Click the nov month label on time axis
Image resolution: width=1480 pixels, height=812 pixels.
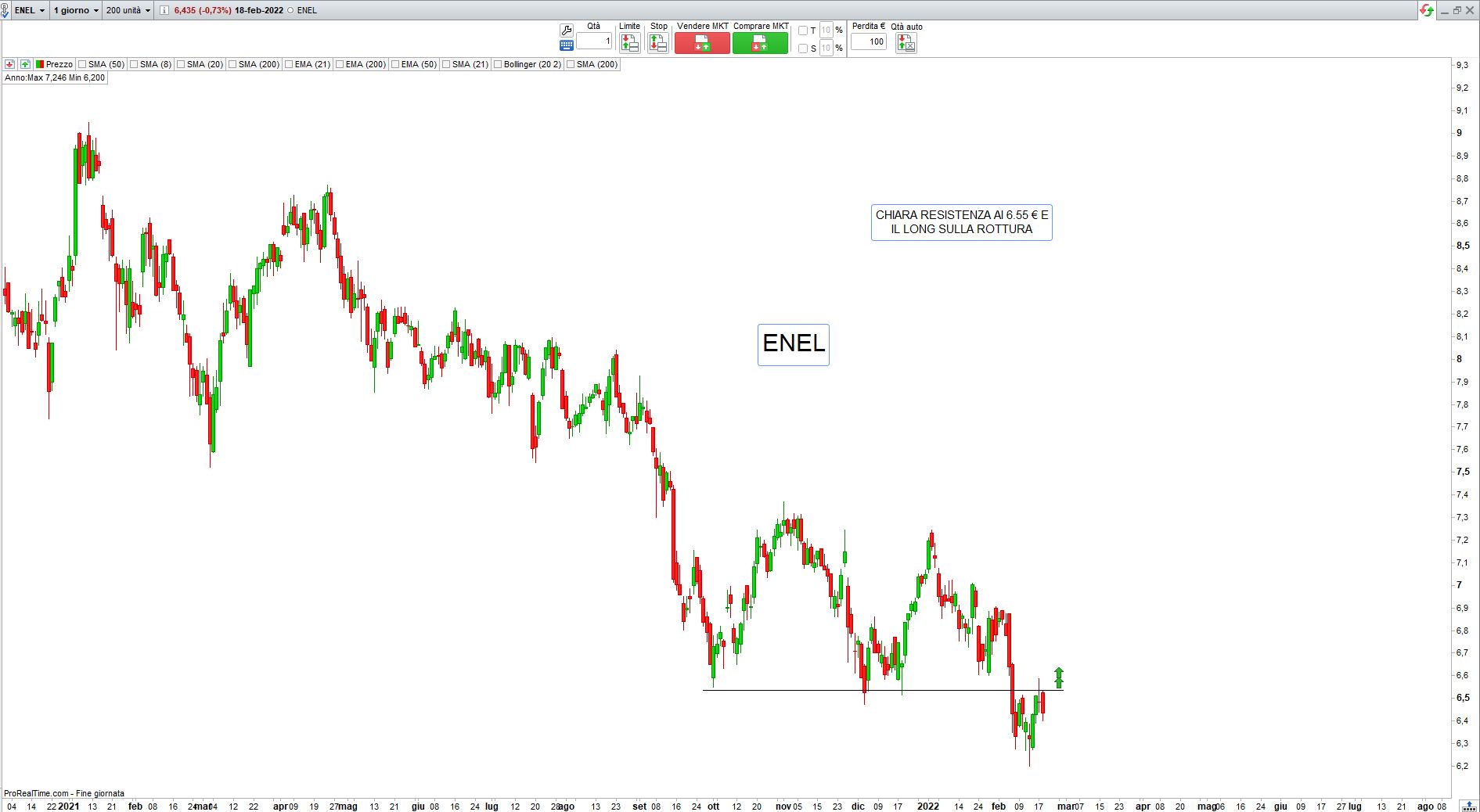[x=783, y=806]
